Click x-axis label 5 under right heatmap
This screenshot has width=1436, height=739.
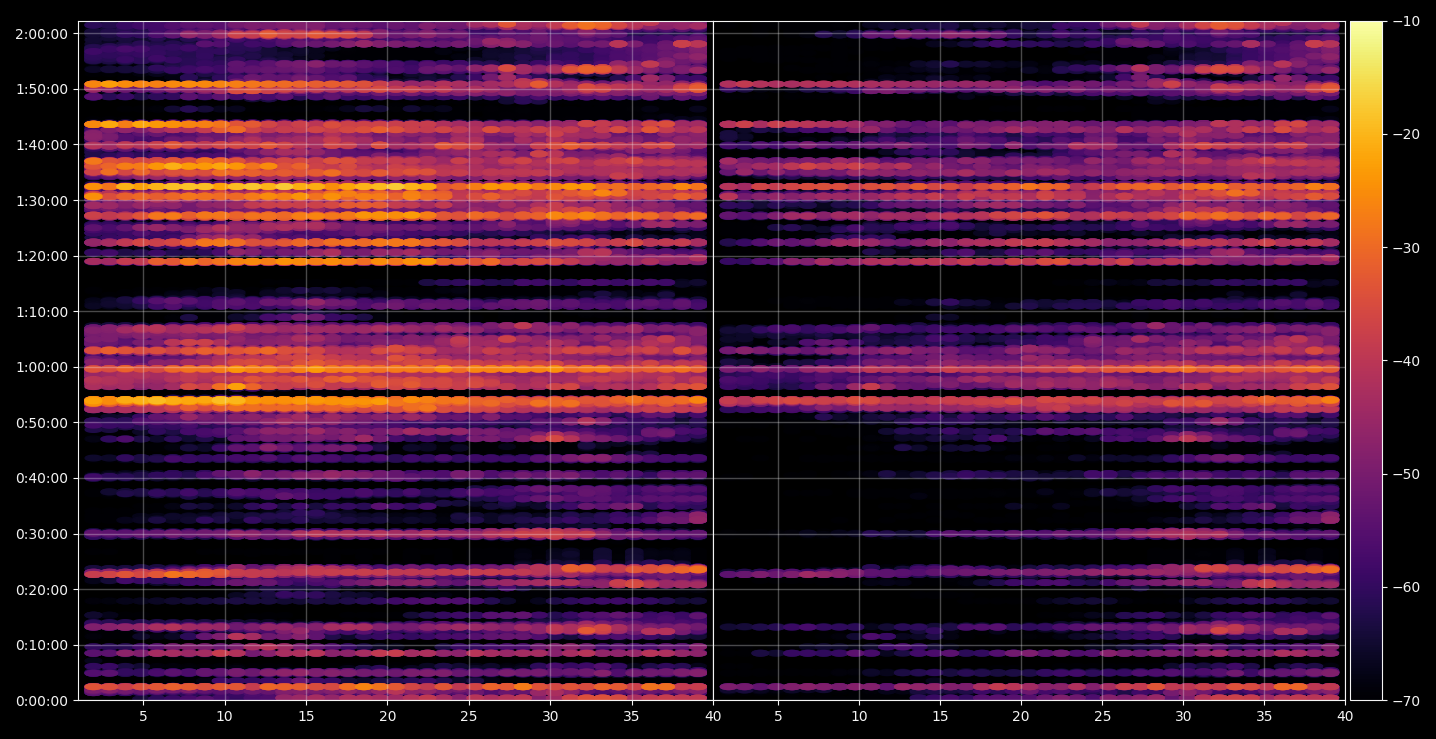pos(777,717)
